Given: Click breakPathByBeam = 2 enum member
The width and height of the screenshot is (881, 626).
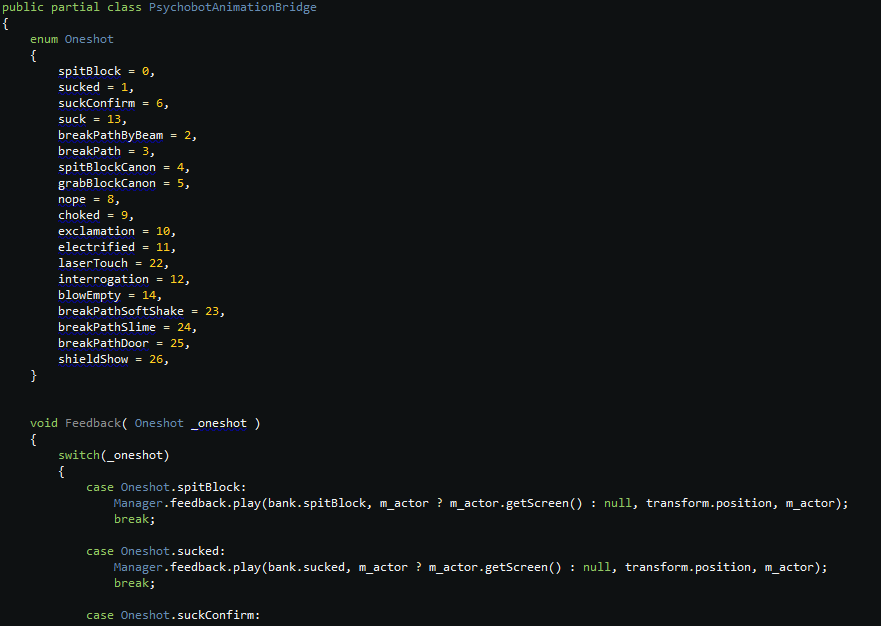Looking at the screenshot, I should (x=128, y=135).
